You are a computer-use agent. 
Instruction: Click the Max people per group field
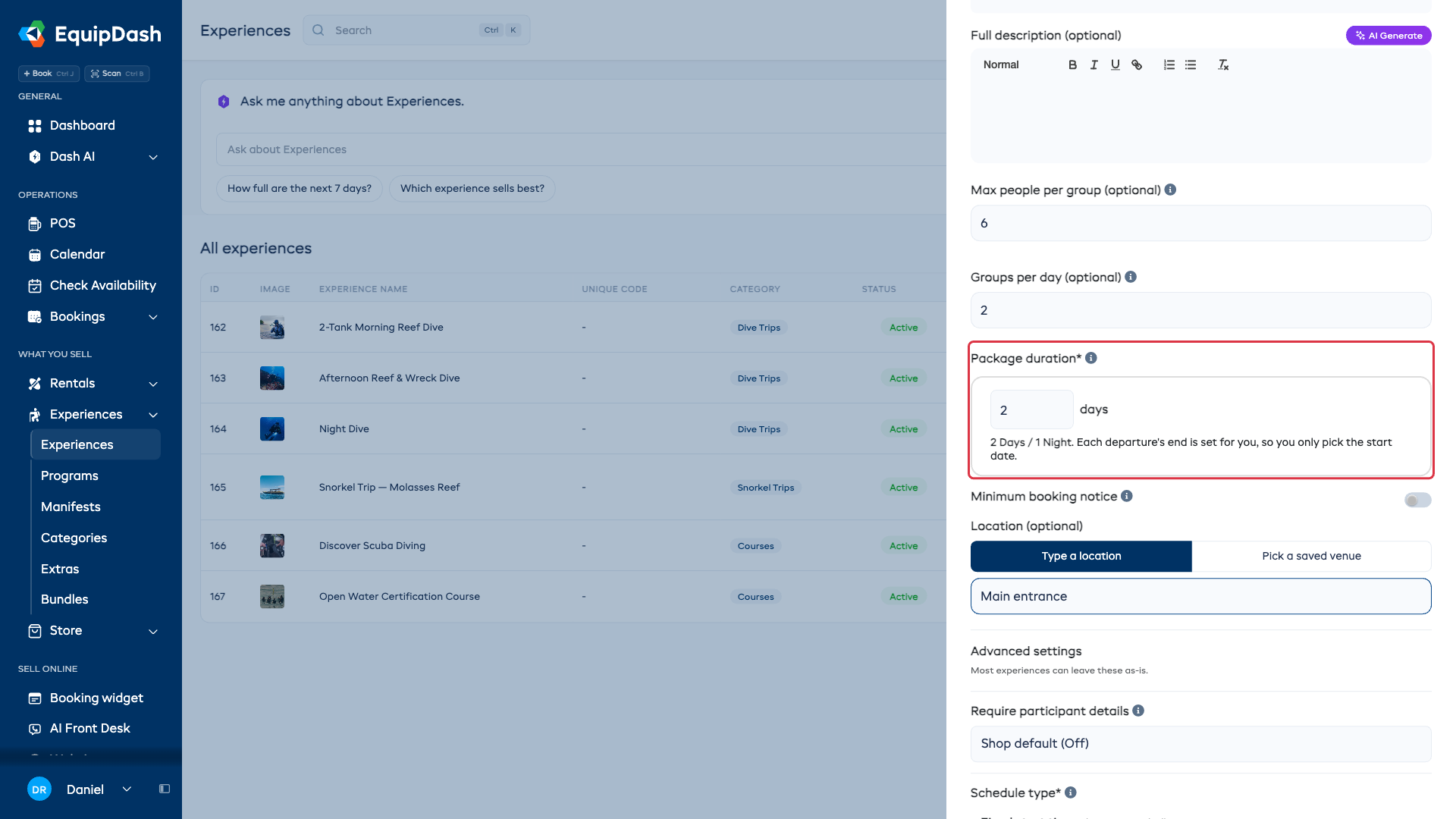pos(1200,224)
